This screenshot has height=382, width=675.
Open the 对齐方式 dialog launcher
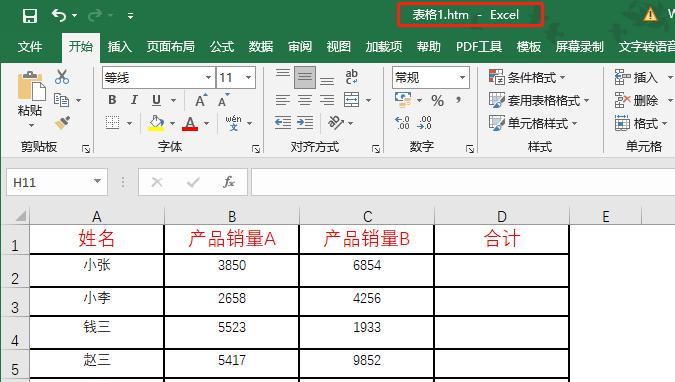(376, 149)
